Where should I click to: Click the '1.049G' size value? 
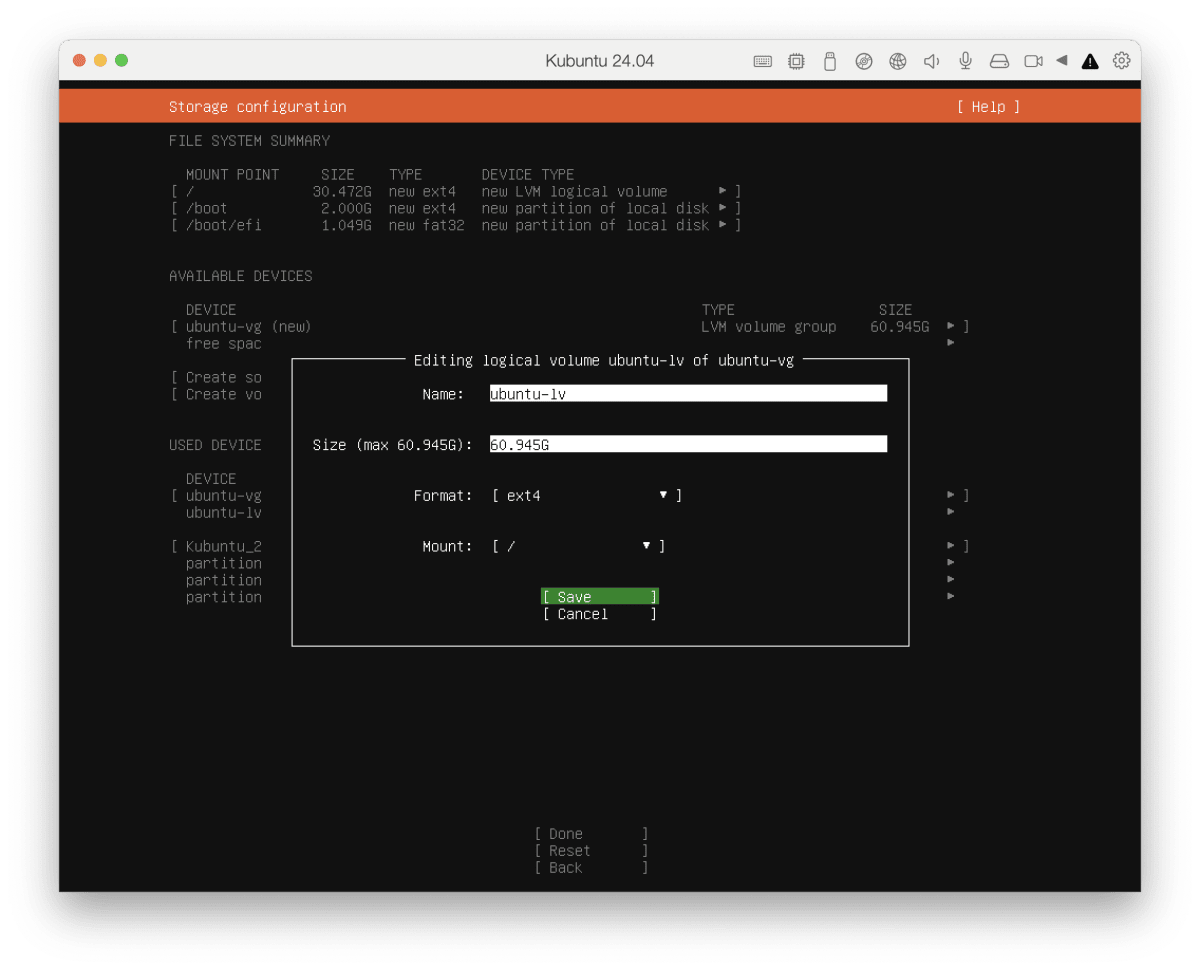coord(346,225)
